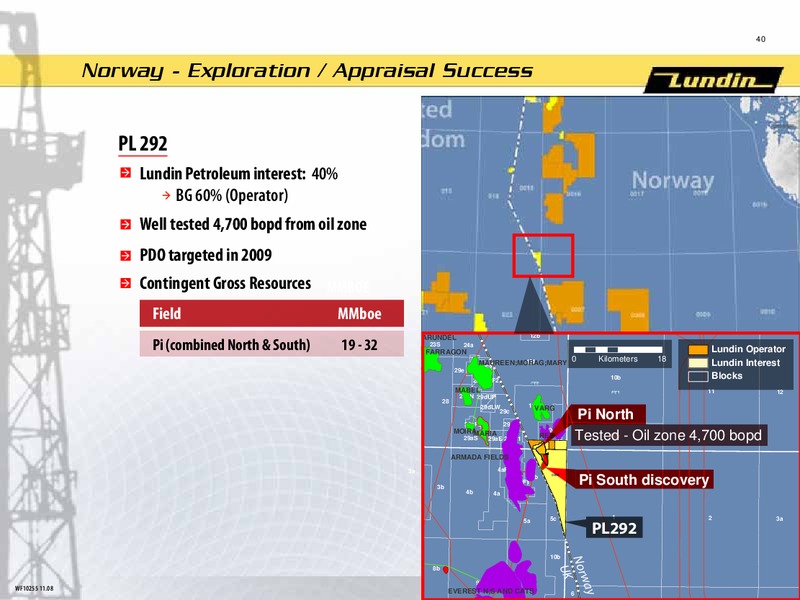The image size is (800, 600).
Task: Click the 'Pi North' map callout label
Action: coord(606,414)
